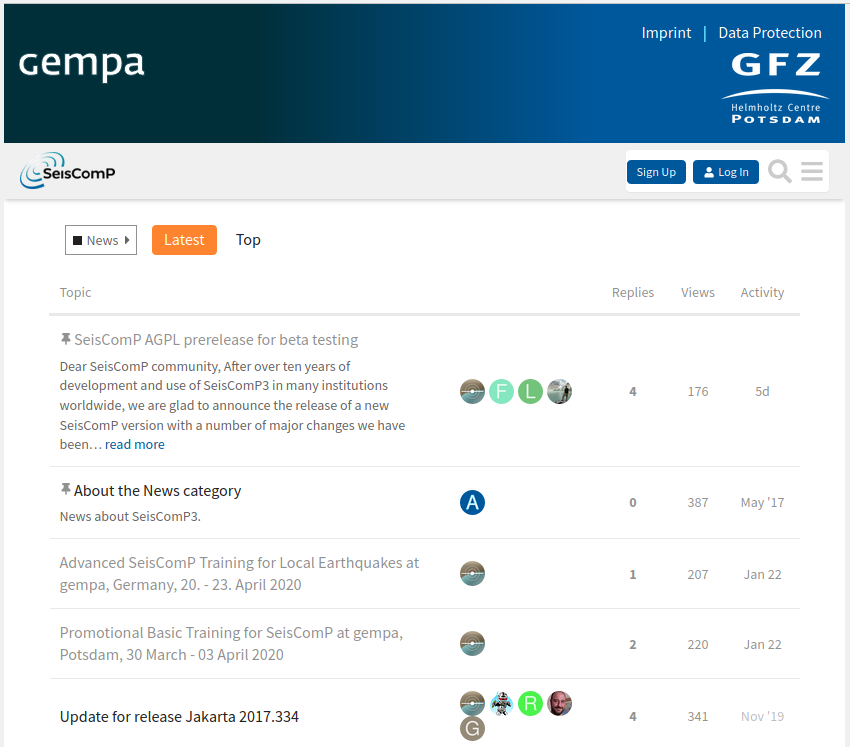
Task: Click the green 'R' user avatar
Action: click(530, 703)
